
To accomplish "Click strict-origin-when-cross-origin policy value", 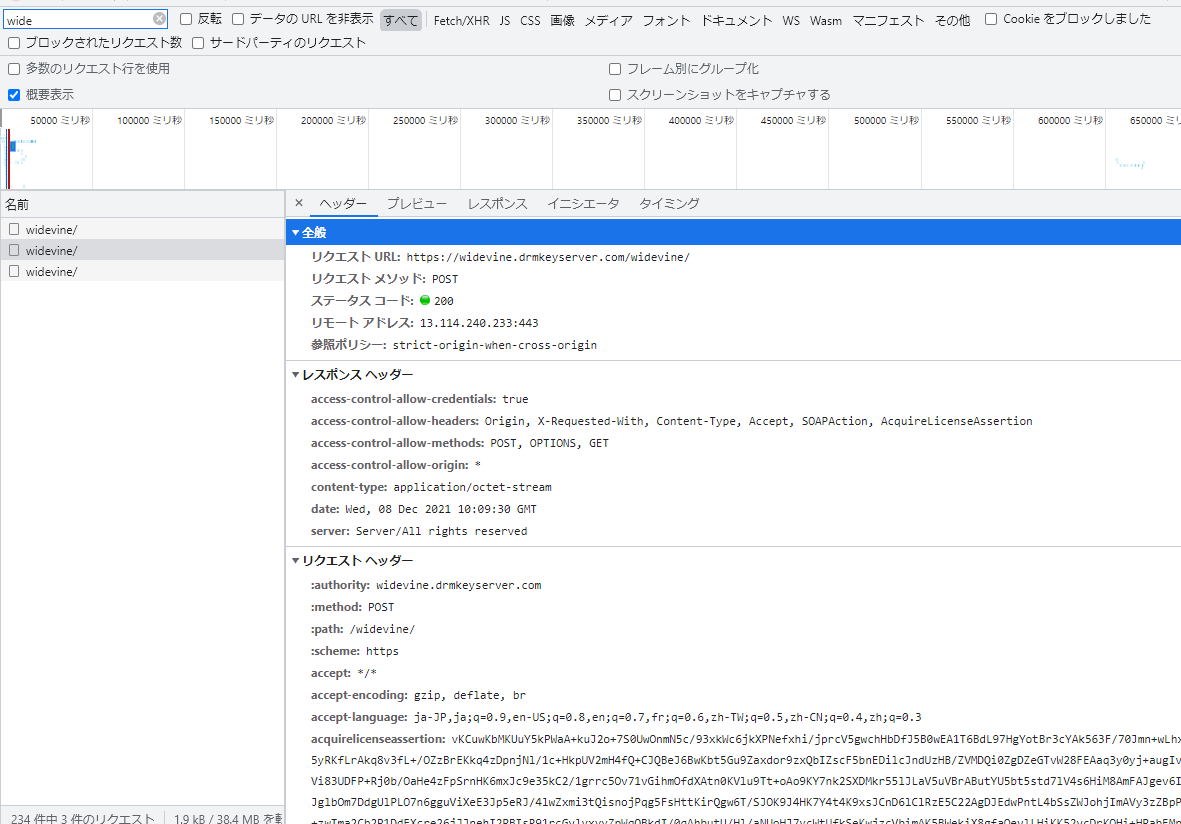I will [495, 345].
